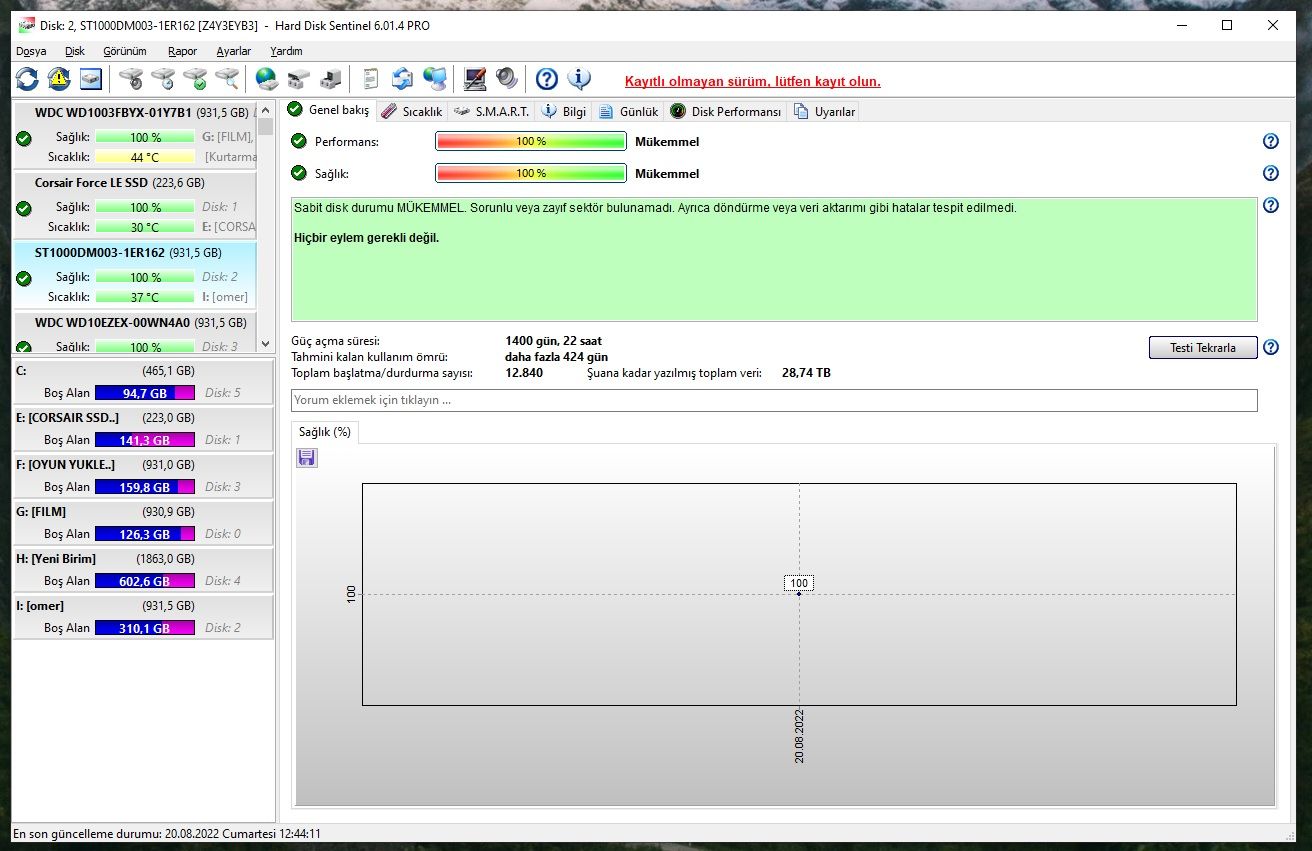The width and height of the screenshot is (1312, 851).
Task: Click the blue framed disk panel toolbar icon
Action: [91, 79]
